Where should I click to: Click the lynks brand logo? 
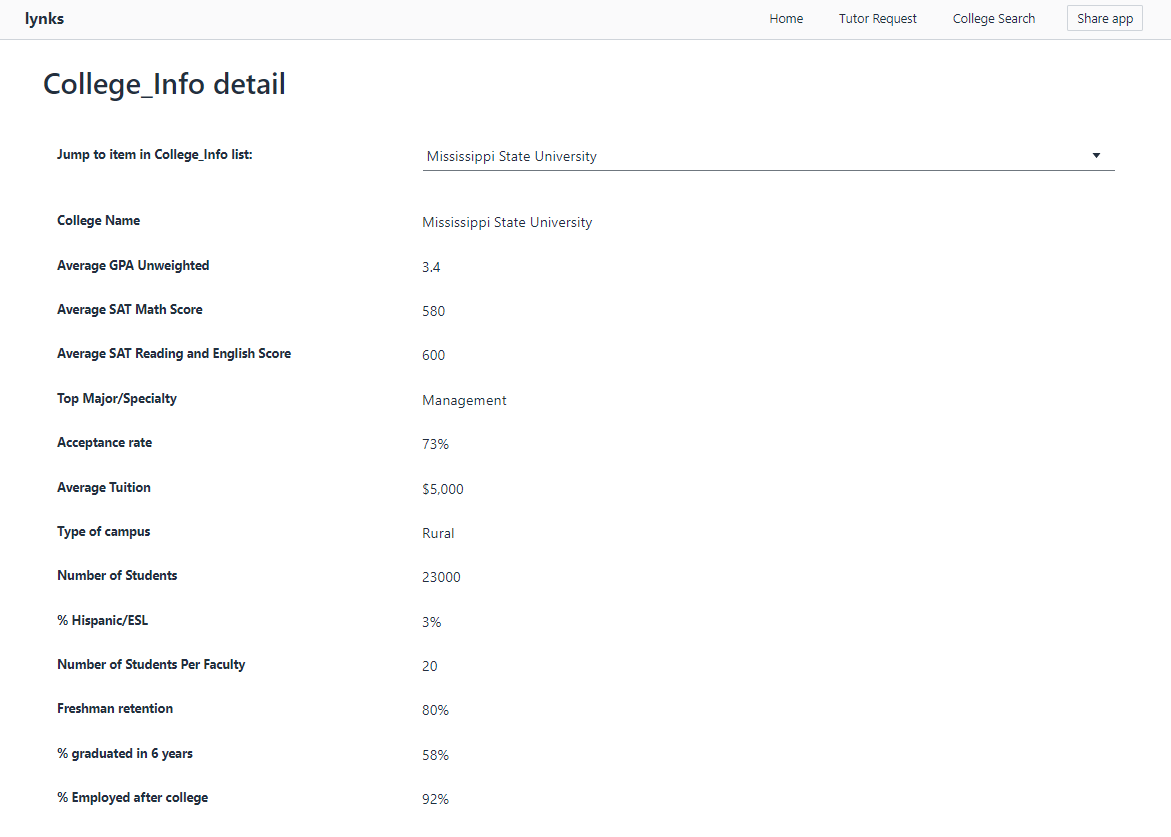[x=44, y=19]
